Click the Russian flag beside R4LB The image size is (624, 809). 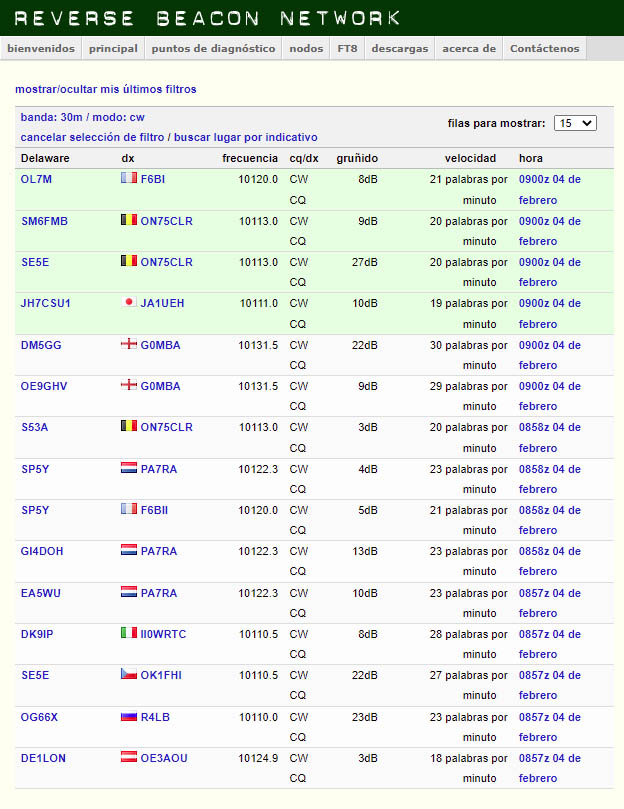point(128,717)
